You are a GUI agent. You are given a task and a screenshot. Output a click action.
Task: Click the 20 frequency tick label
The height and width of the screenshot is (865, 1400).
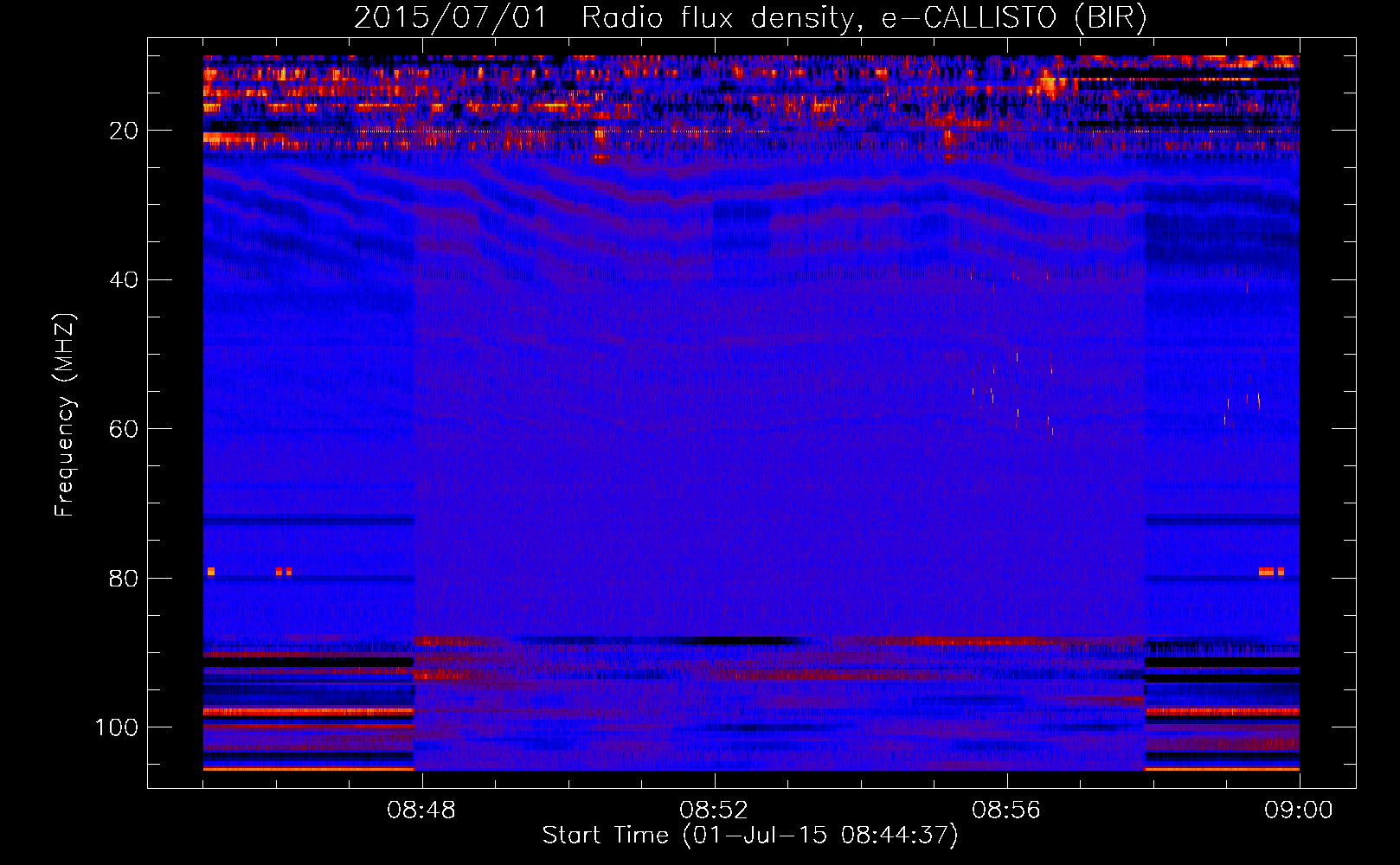(x=125, y=131)
